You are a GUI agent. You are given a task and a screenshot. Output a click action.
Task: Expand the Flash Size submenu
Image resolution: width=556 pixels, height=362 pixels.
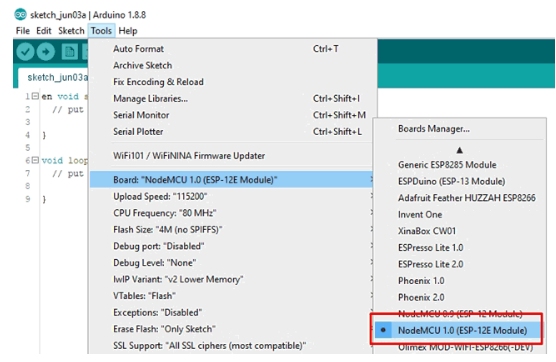point(231,230)
